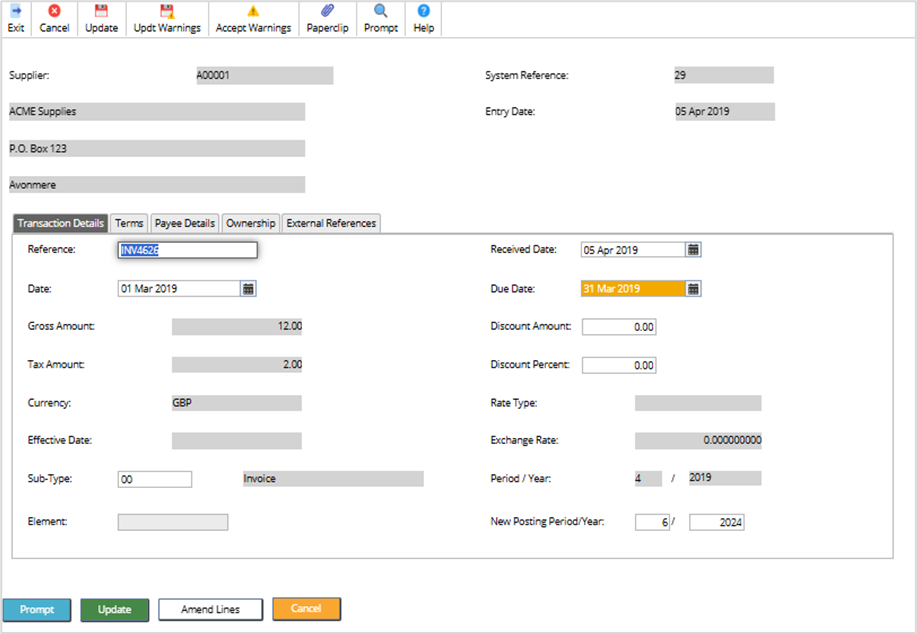Click the Updt Warnings toolbar icon

point(167,11)
